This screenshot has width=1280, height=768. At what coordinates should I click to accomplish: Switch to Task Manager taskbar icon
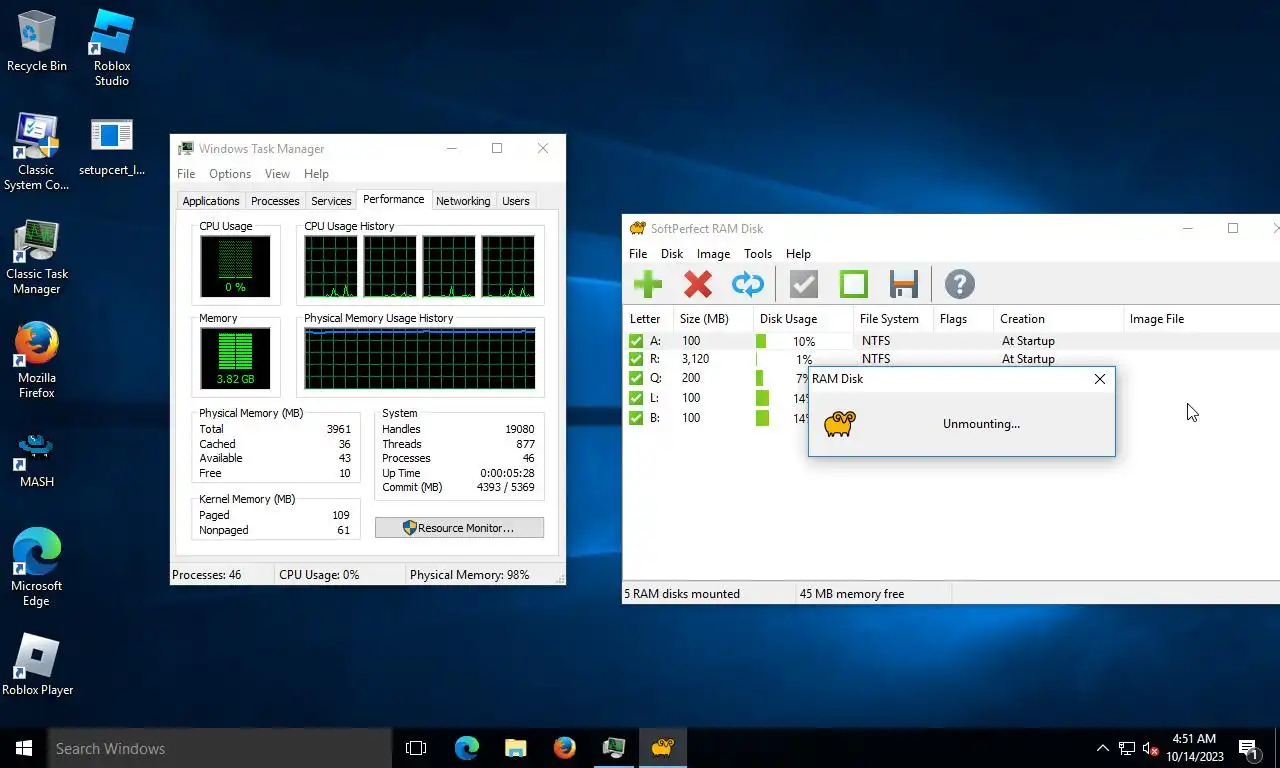(613, 748)
